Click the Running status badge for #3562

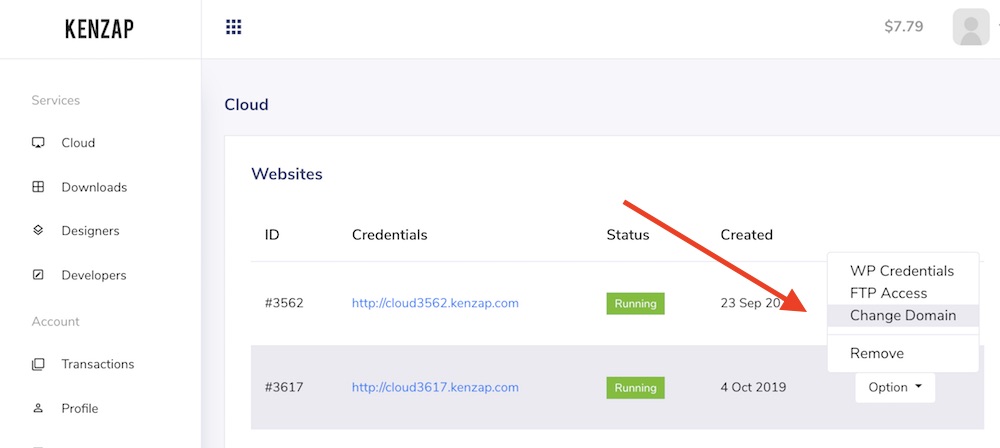tap(635, 303)
